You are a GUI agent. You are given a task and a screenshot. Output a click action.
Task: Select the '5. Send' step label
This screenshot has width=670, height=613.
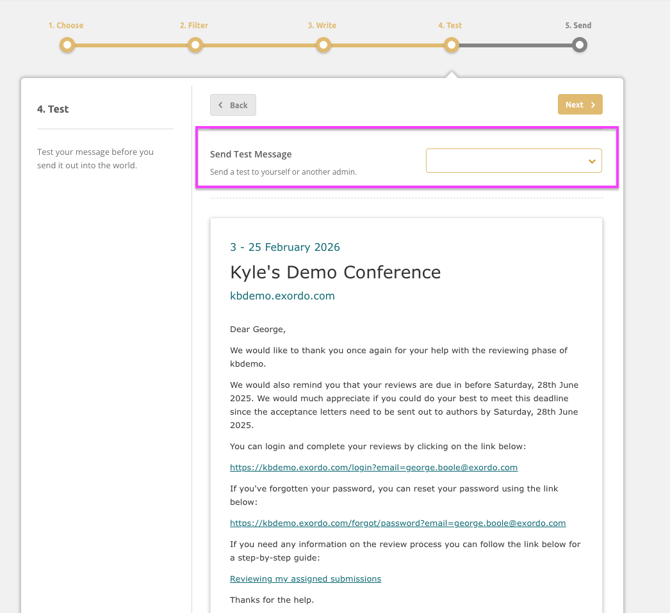(578, 25)
